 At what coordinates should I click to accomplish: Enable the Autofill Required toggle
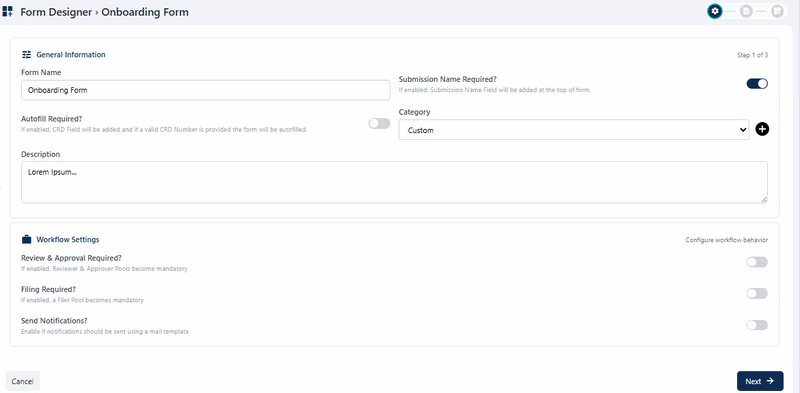tap(379, 124)
